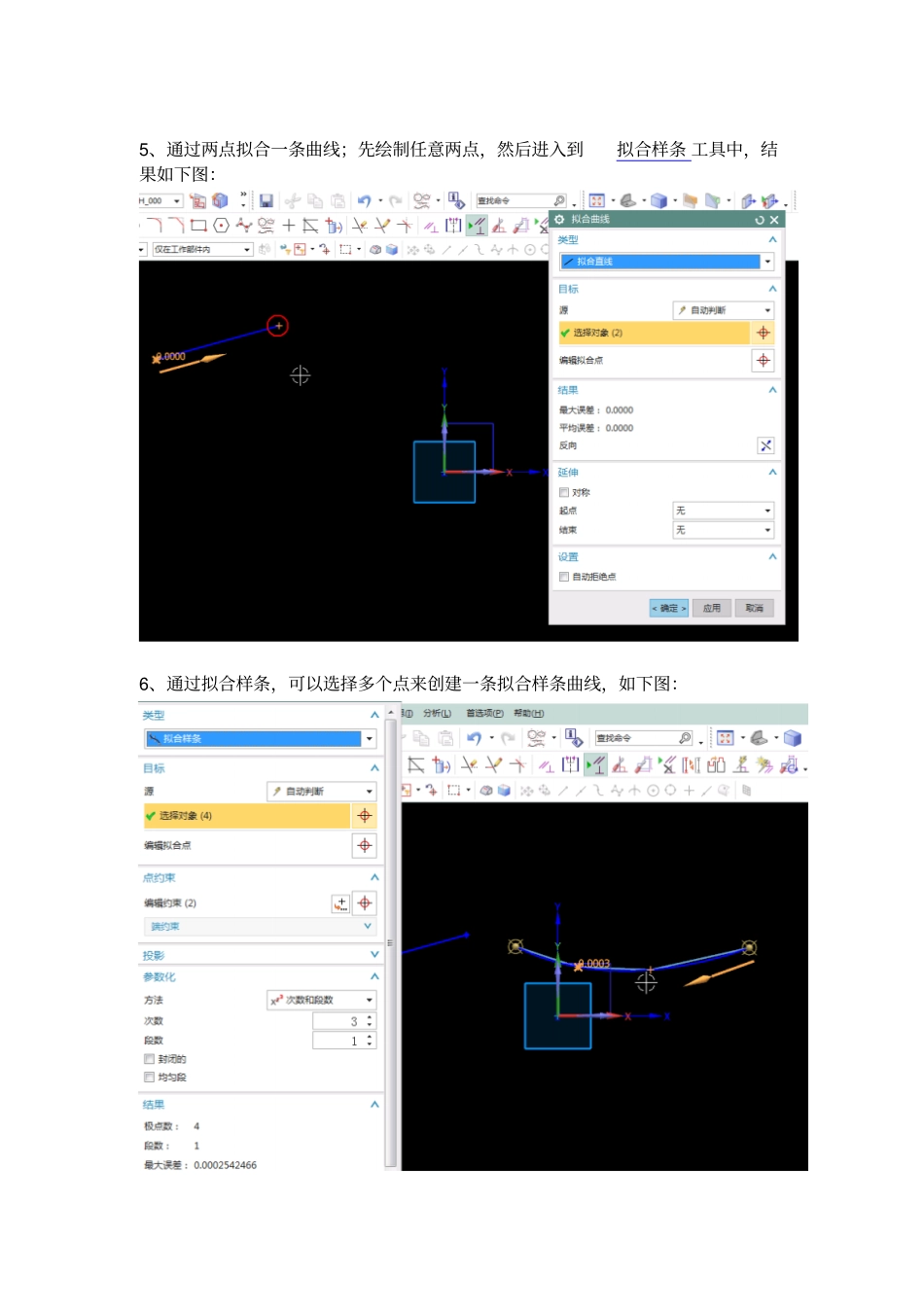
Task: Click the 0.0003 label in lower viewport
Action: (595, 964)
